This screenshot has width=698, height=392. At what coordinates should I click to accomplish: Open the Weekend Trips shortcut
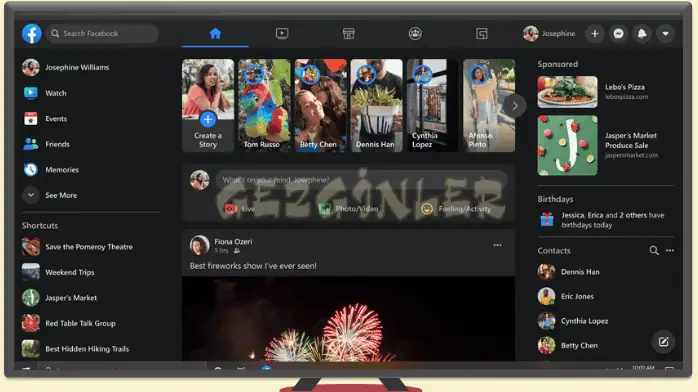[x=58, y=272]
